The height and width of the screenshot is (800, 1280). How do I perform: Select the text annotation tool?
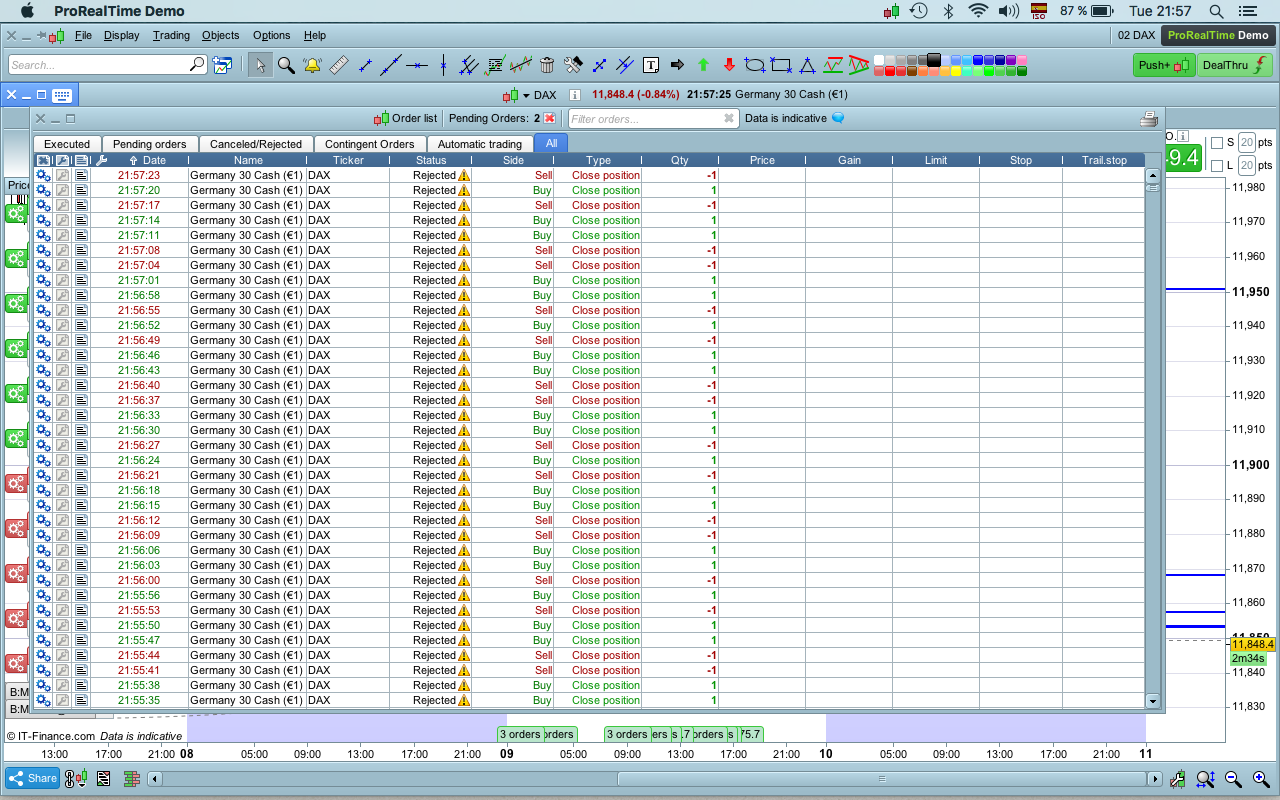pos(651,65)
